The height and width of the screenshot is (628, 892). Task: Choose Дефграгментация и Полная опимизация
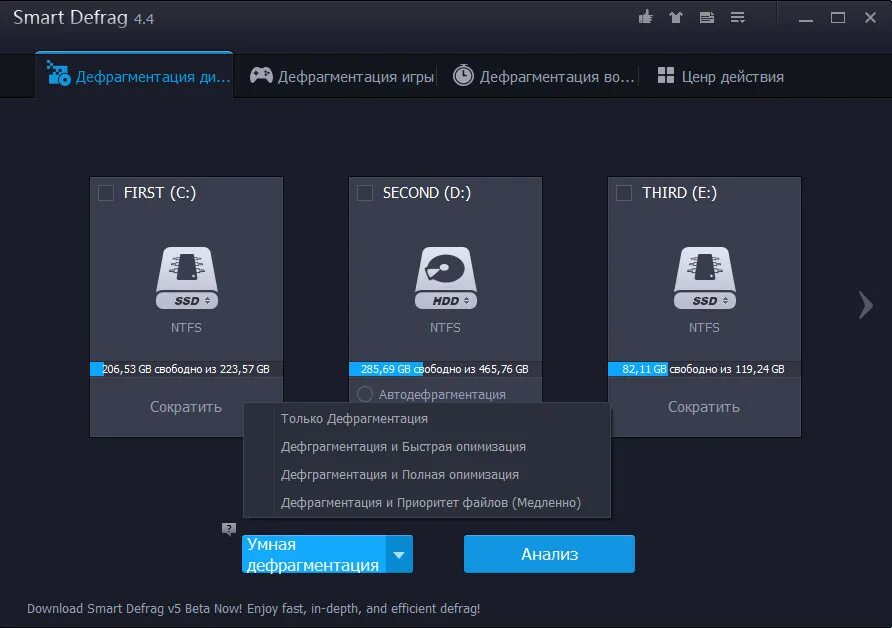[x=427, y=474]
